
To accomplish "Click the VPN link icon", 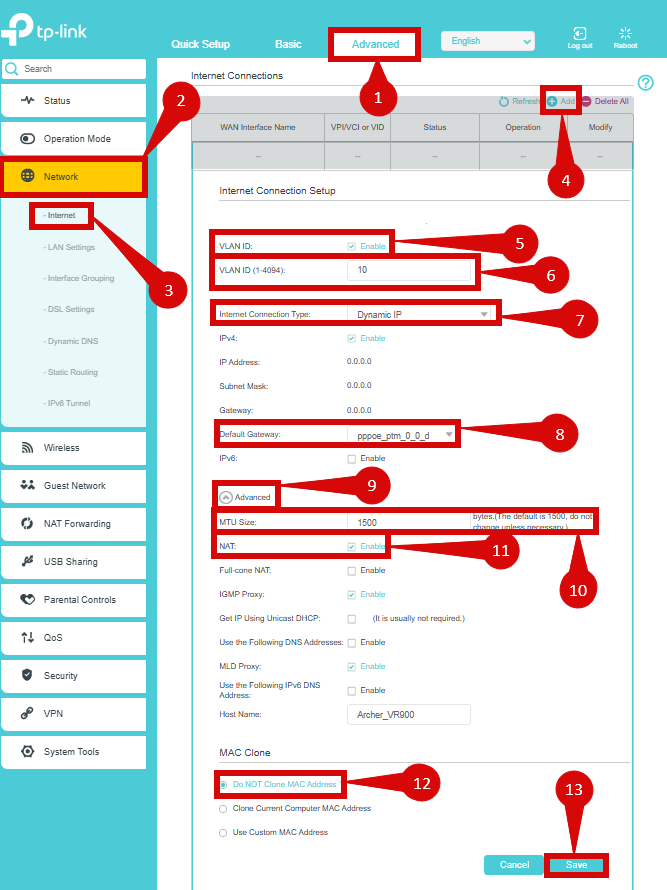I will (x=27, y=713).
